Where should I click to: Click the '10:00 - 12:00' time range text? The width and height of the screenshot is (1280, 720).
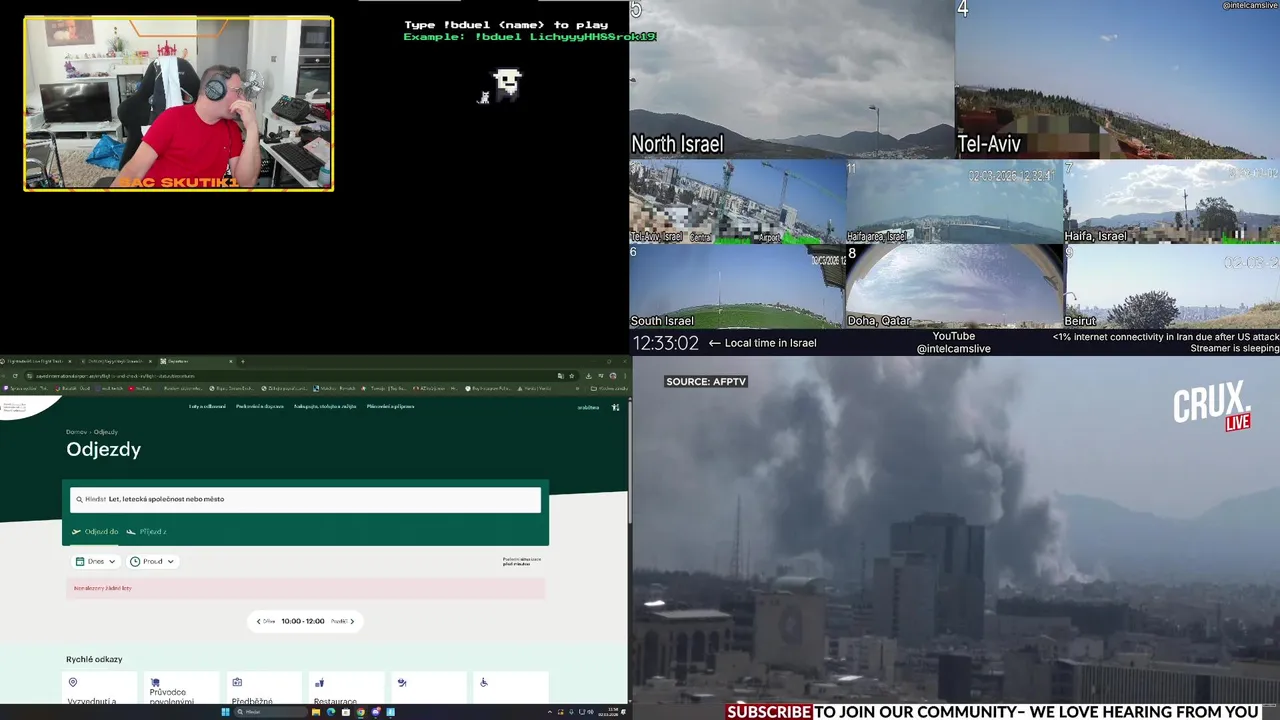coord(303,621)
